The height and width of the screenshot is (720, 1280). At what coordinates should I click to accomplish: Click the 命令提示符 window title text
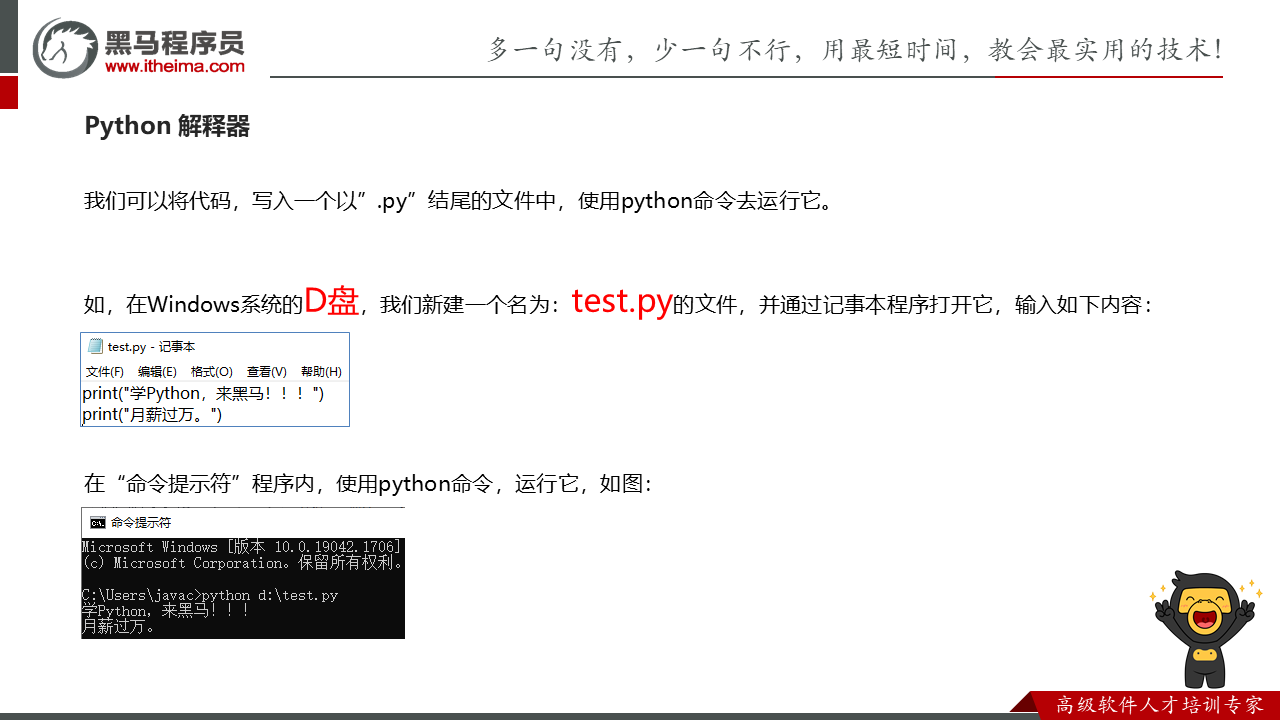141,522
